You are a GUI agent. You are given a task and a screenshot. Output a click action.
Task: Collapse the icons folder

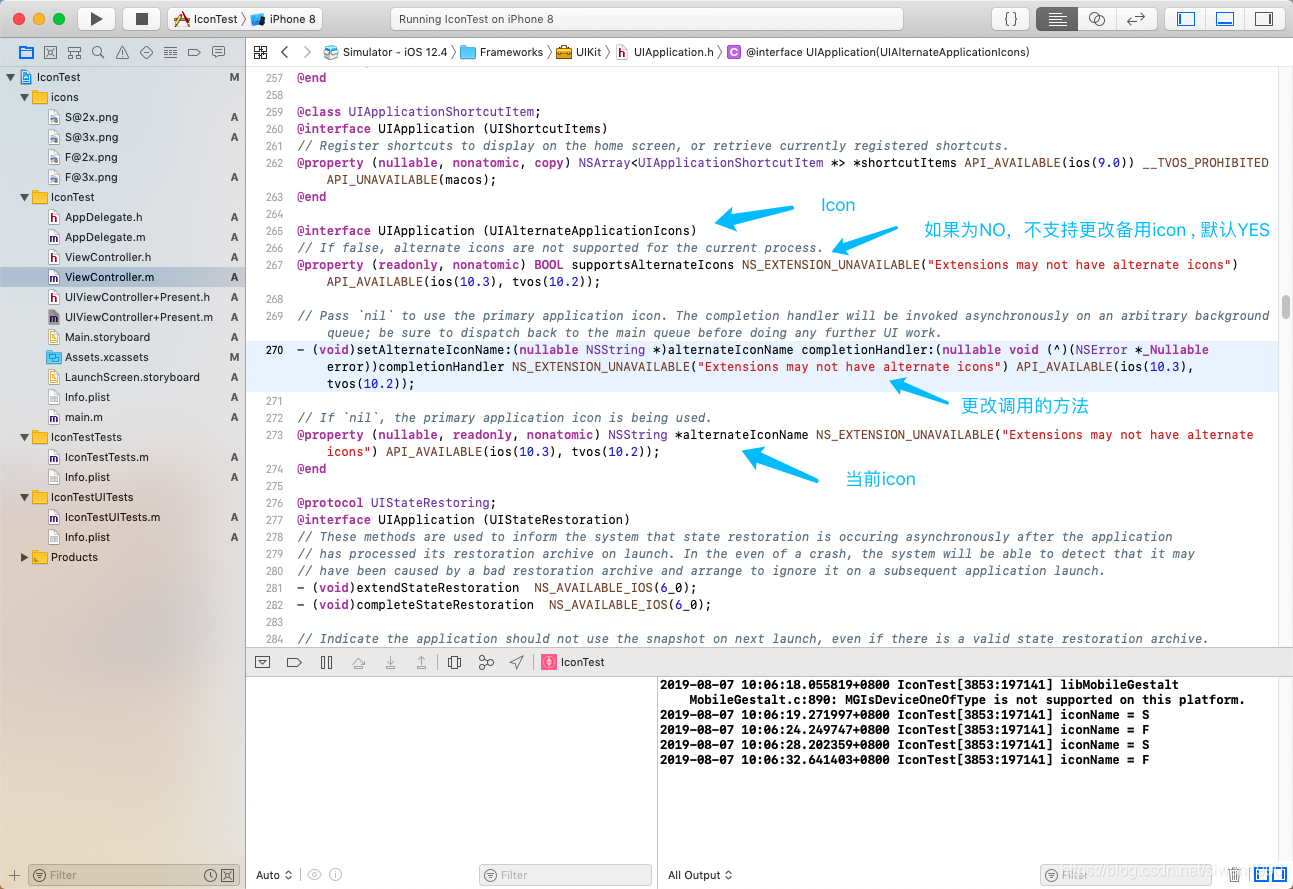coord(25,97)
